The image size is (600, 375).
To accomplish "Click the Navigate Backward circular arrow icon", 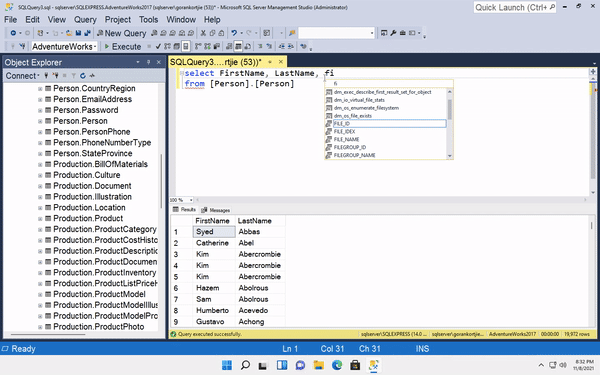I will [x=13, y=33].
